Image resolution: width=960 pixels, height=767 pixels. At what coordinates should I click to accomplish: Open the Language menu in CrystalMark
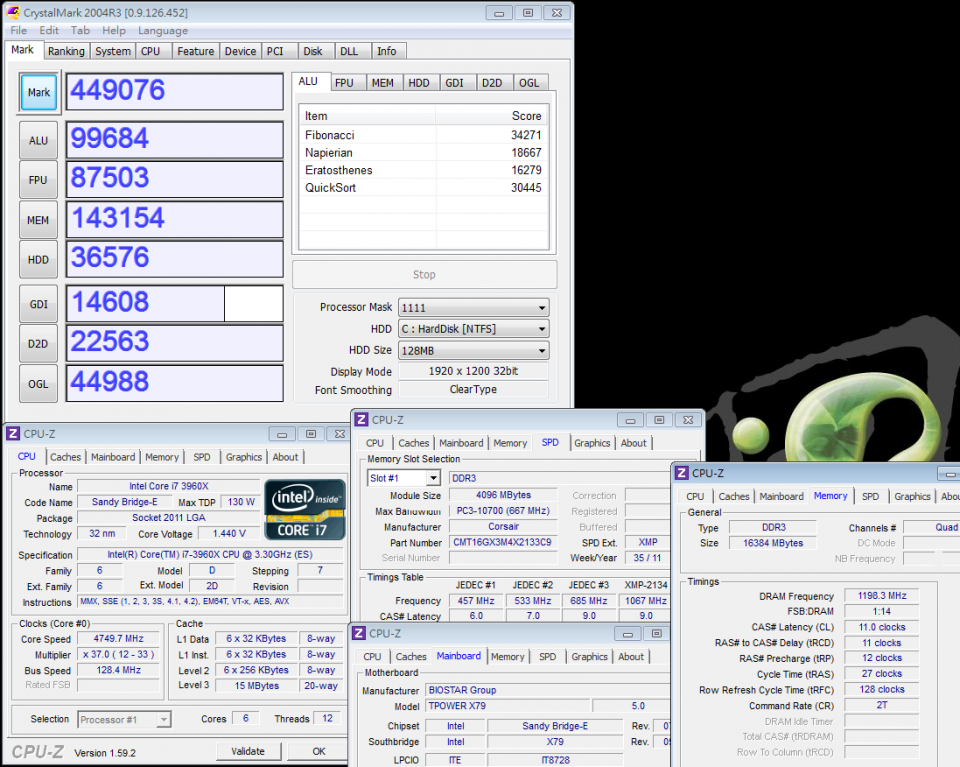pos(162,31)
